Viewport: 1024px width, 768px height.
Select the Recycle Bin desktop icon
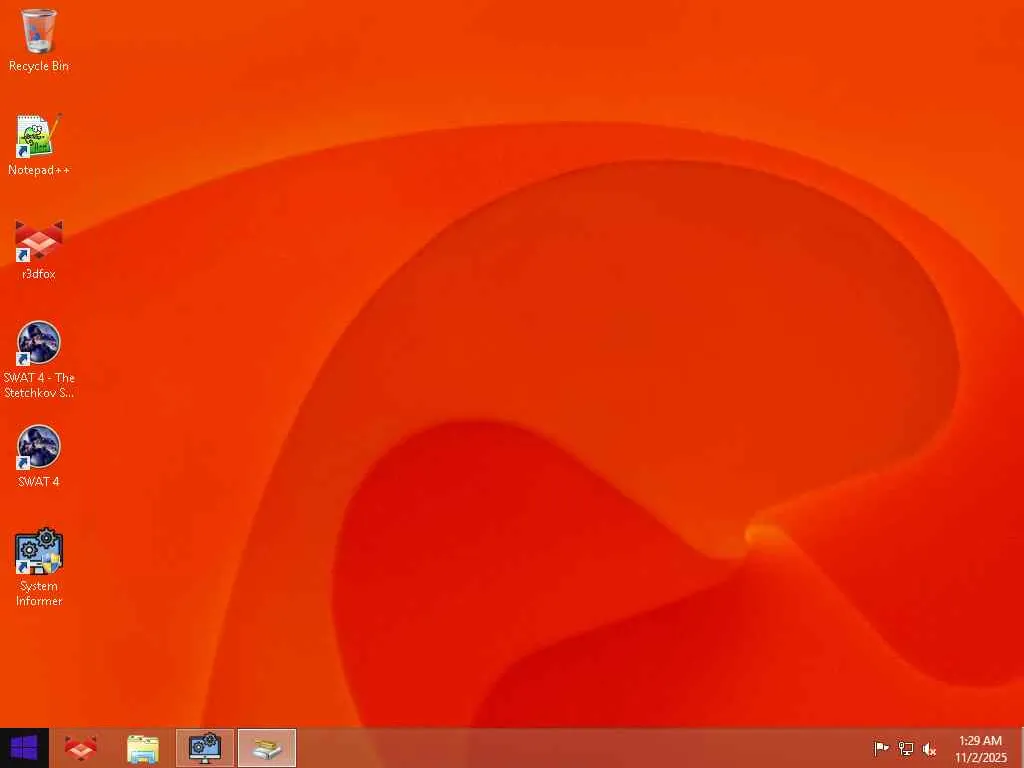click(39, 40)
